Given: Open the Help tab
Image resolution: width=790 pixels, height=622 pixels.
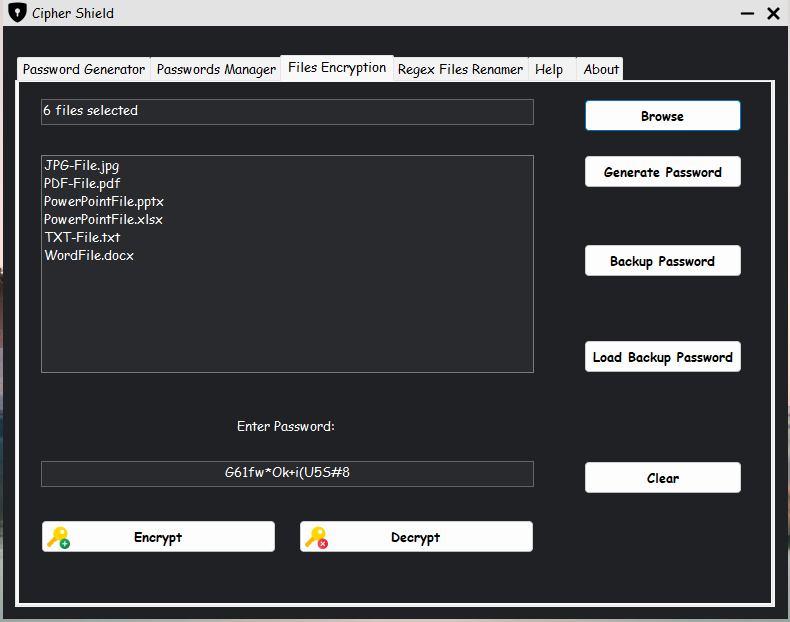Looking at the screenshot, I should pos(549,69).
